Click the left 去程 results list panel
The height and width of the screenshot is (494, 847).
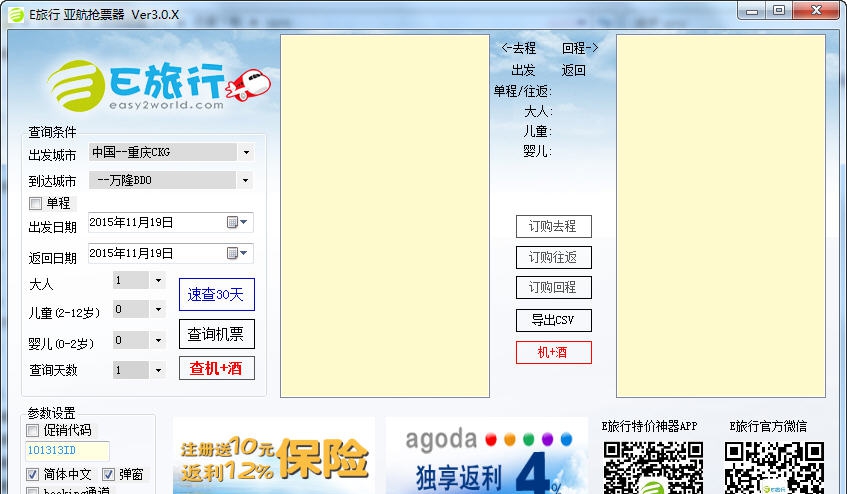[x=385, y=216]
